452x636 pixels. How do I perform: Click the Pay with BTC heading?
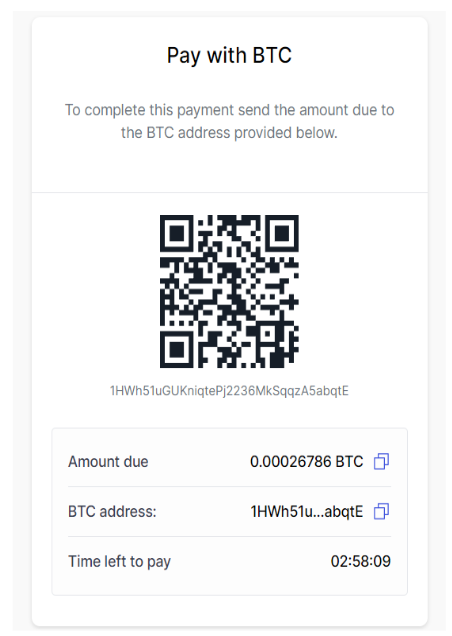point(229,56)
